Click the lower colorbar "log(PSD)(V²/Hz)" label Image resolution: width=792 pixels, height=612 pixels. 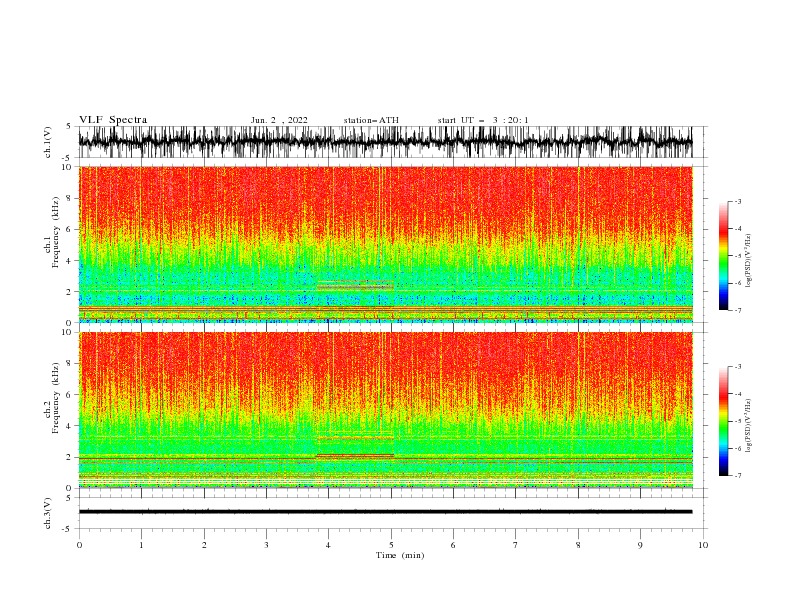click(x=749, y=426)
